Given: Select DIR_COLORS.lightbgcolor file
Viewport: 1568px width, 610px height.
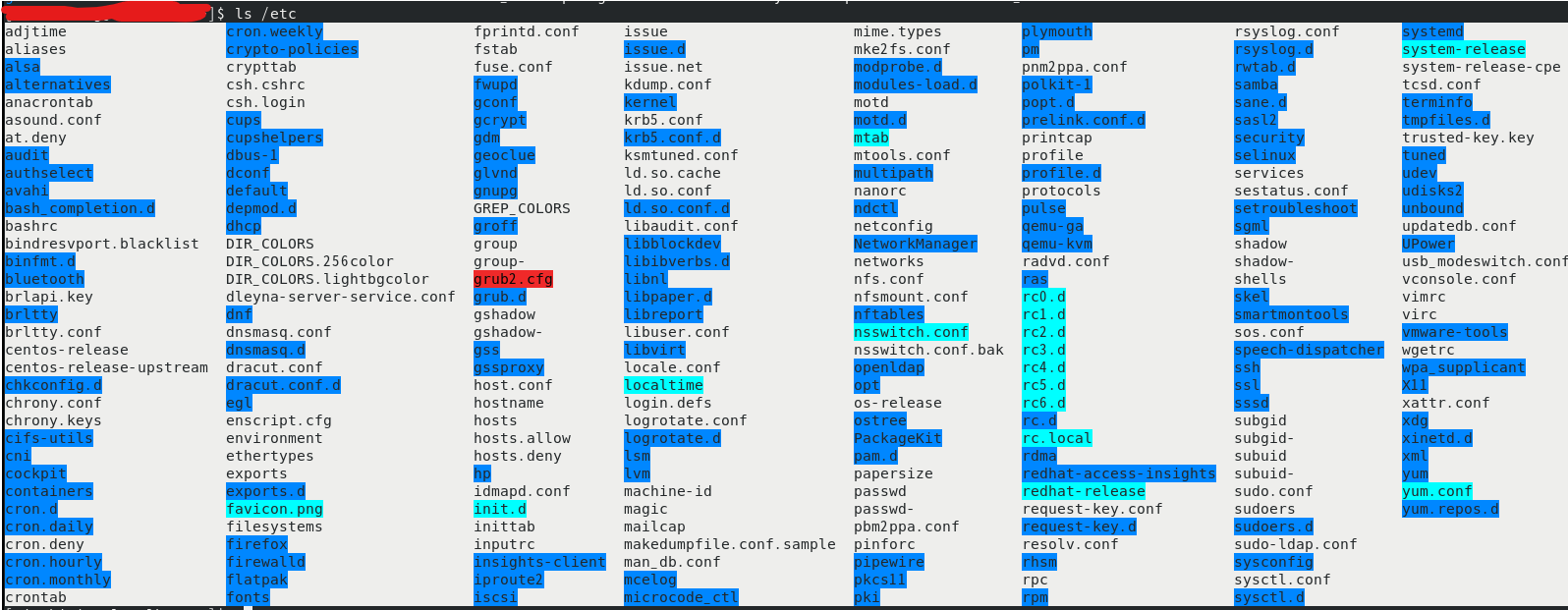Looking at the screenshot, I should [327, 279].
